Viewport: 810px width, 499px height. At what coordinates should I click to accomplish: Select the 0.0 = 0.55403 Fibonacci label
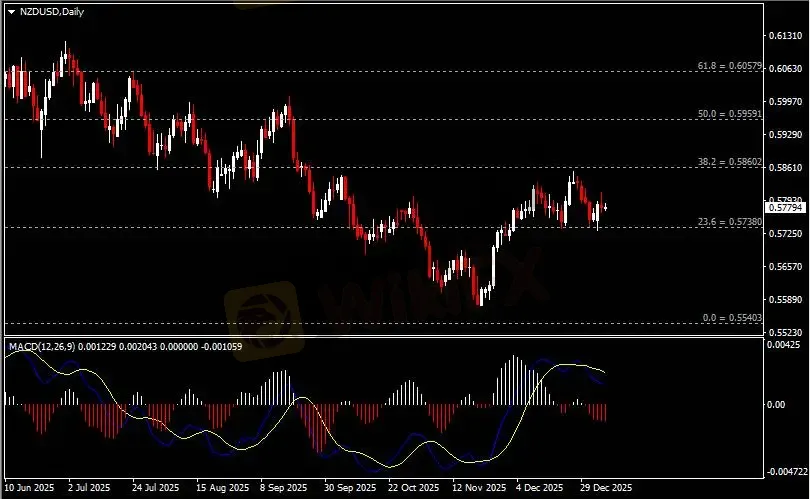tap(732, 318)
